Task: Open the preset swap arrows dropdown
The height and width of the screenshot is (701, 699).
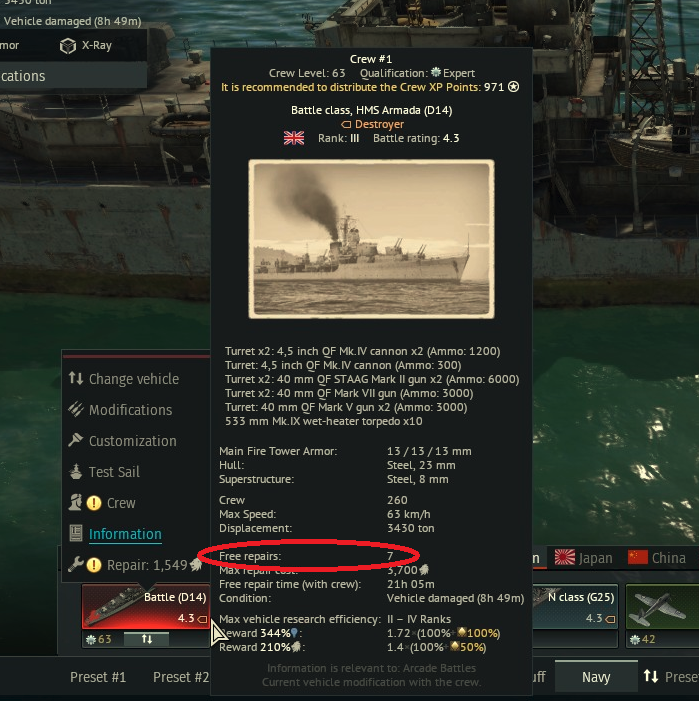Action: point(651,676)
